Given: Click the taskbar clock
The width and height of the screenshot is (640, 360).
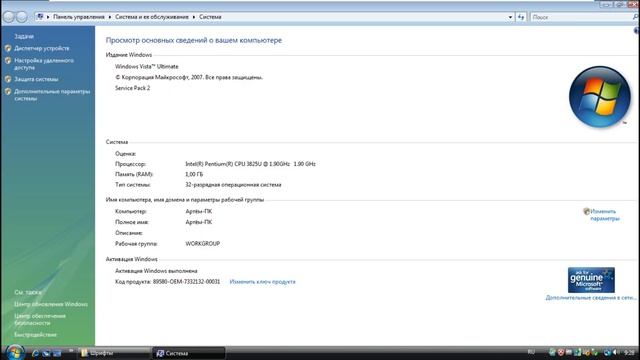Looking at the screenshot, I should click(629, 352).
